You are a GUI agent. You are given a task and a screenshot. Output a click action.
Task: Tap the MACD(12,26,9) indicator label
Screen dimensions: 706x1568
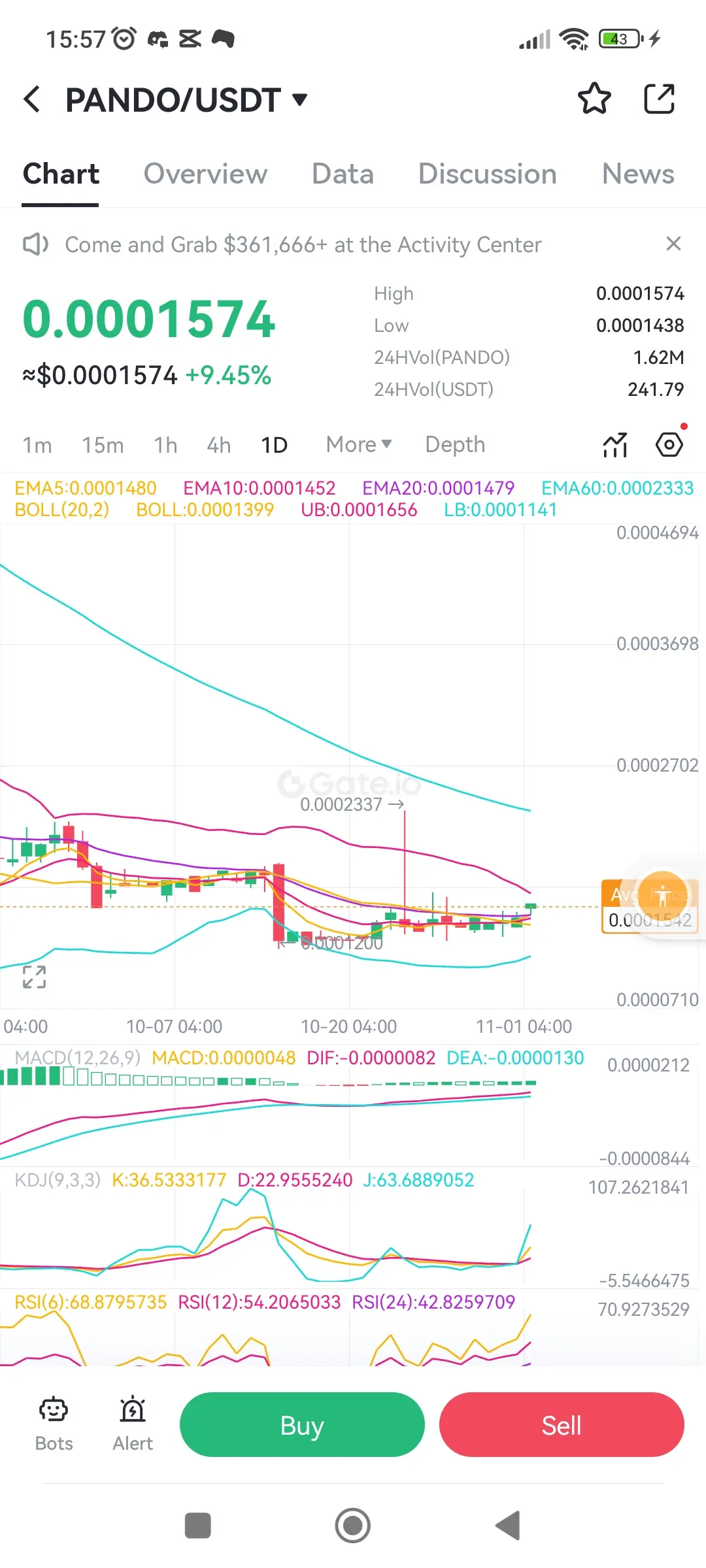[77, 1058]
